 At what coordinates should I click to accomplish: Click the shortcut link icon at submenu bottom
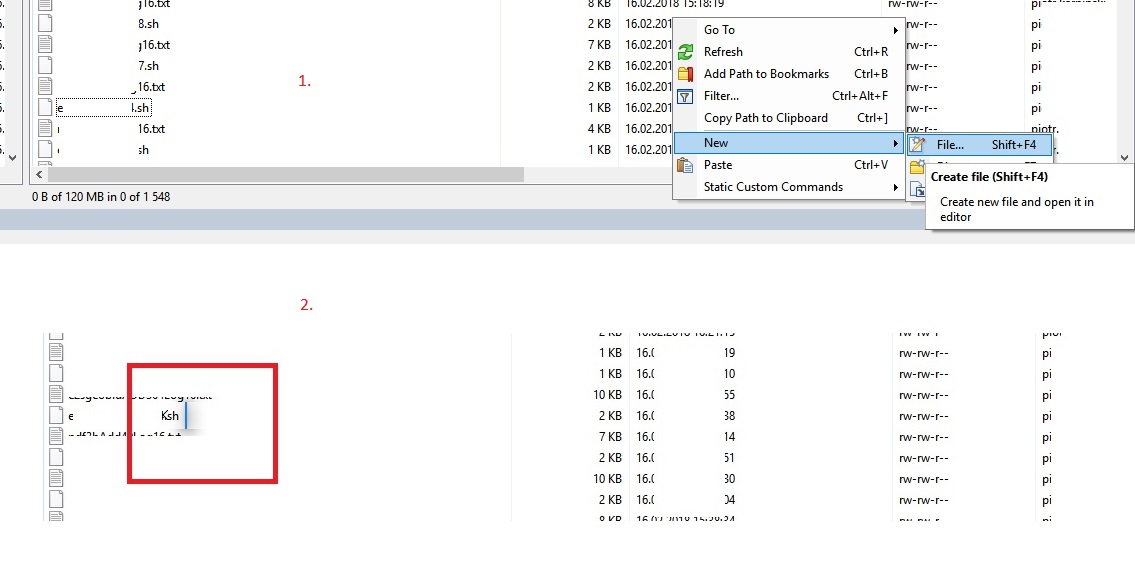click(918, 190)
